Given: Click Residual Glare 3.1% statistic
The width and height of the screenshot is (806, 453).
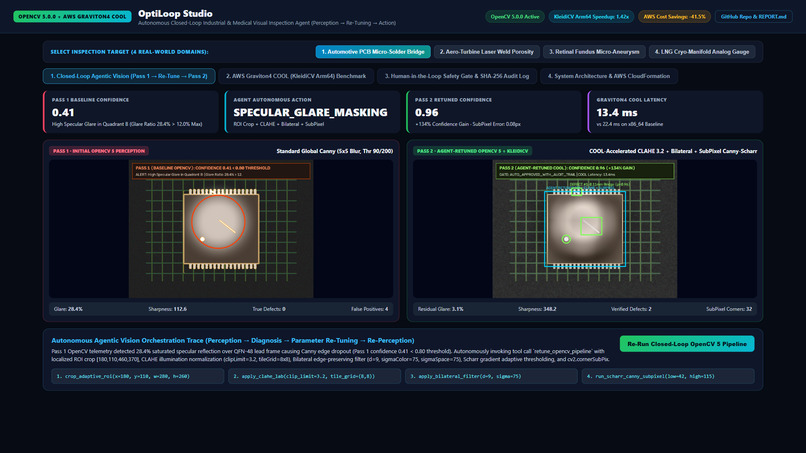Looking at the screenshot, I should coord(441,310).
